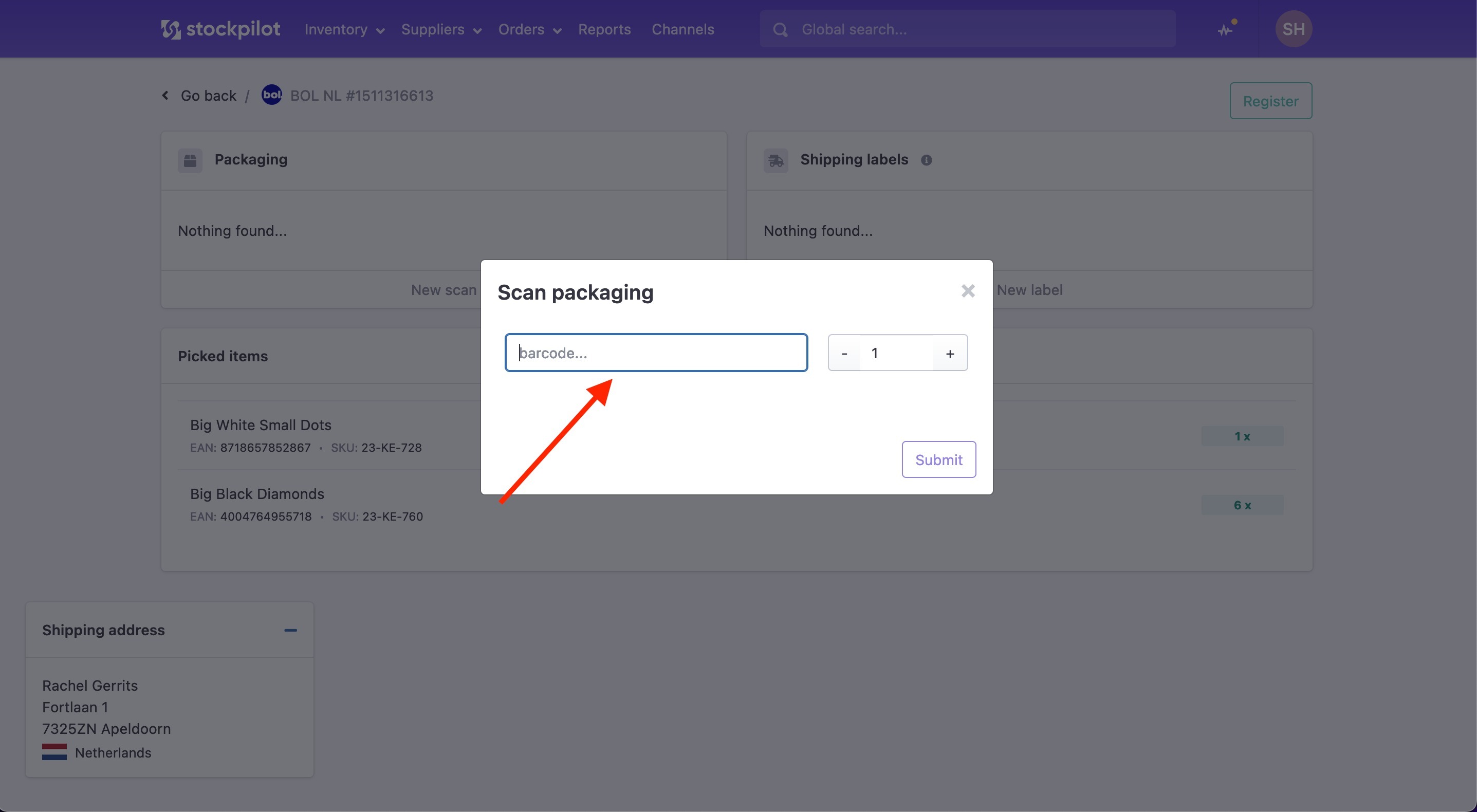Click New label in Shipping labels

pyautogui.click(x=1030, y=290)
